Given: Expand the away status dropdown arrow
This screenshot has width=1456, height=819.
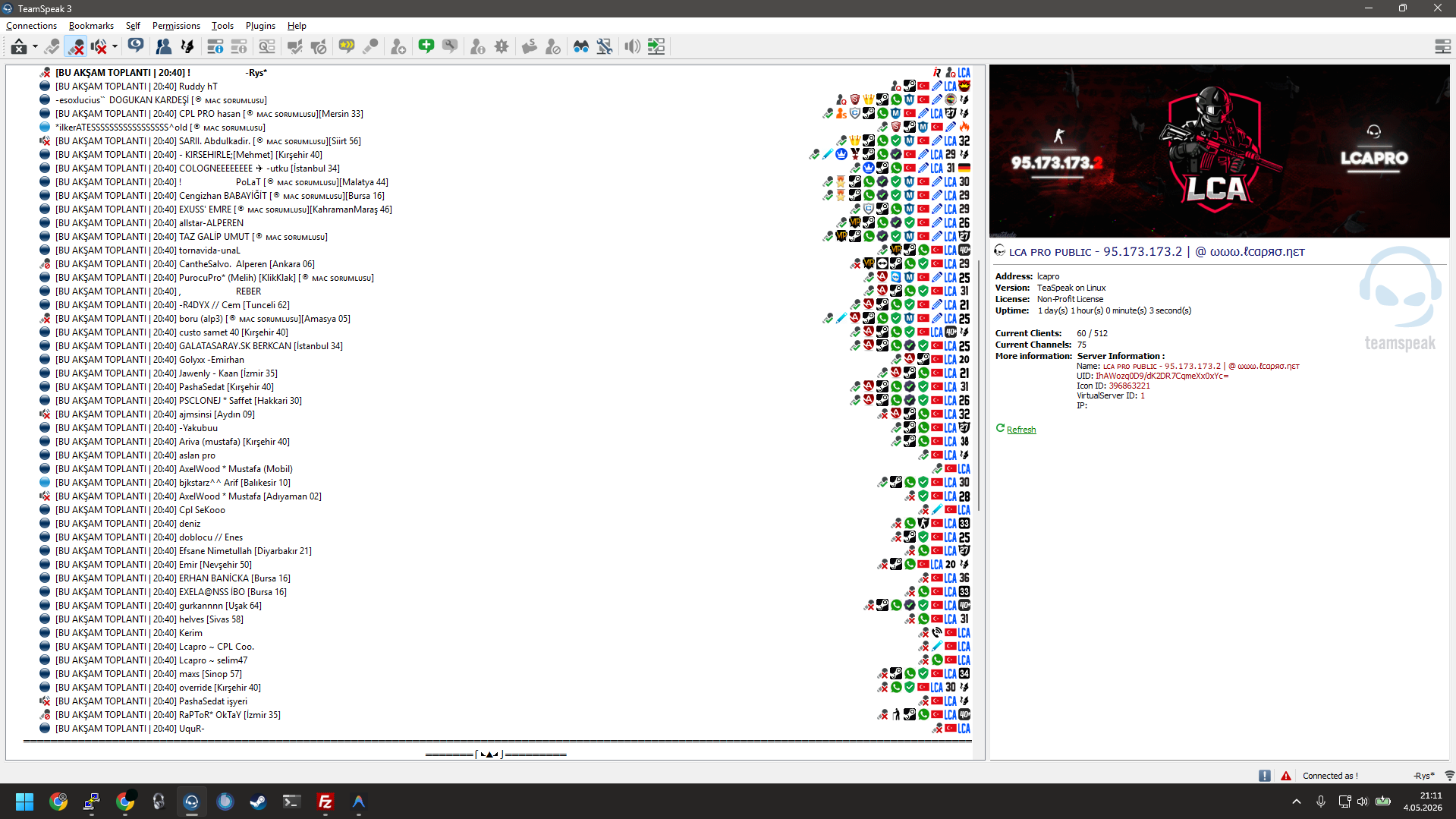Looking at the screenshot, I should [x=35, y=46].
